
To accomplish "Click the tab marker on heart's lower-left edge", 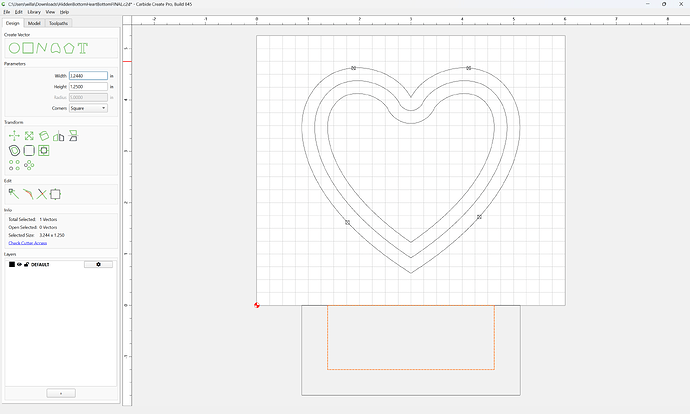I will [x=347, y=223].
